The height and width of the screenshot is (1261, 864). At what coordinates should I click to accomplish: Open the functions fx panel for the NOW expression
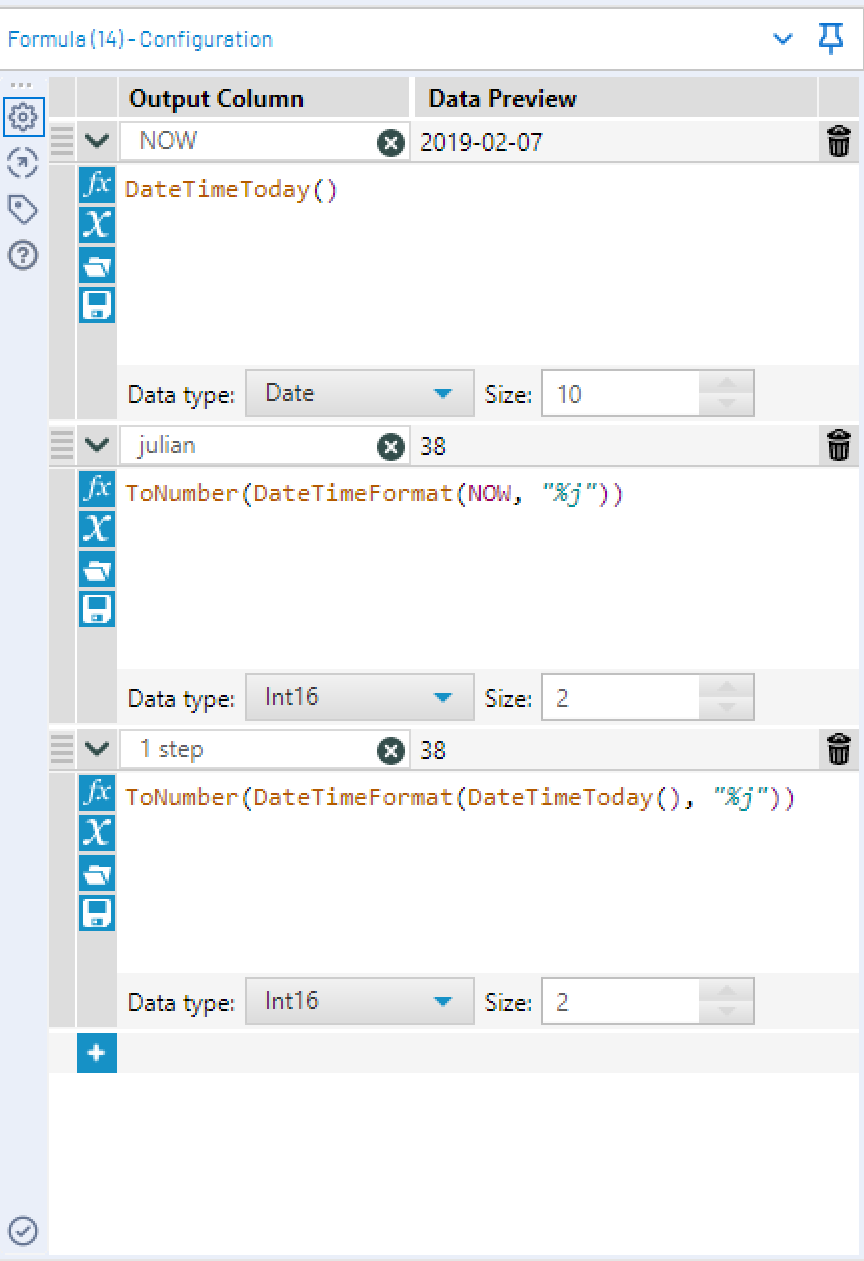[x=96, y=185]
